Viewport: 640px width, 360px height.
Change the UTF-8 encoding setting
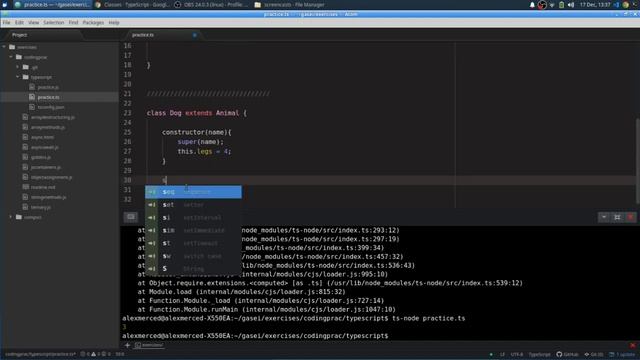[x=516, y=354]
